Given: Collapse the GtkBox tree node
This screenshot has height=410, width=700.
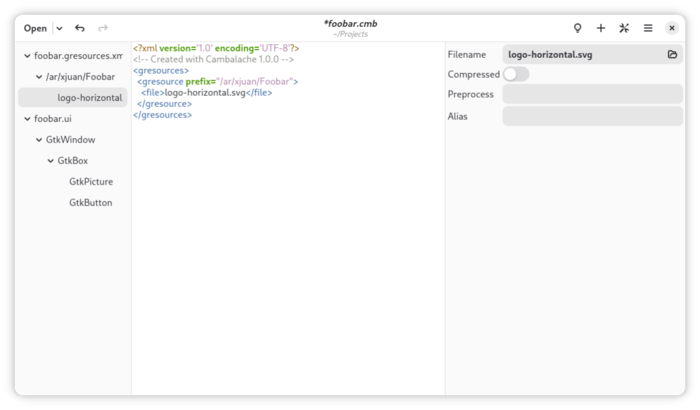Looking at the screenshot, I should pyautogui.click(x=50, y=161).
